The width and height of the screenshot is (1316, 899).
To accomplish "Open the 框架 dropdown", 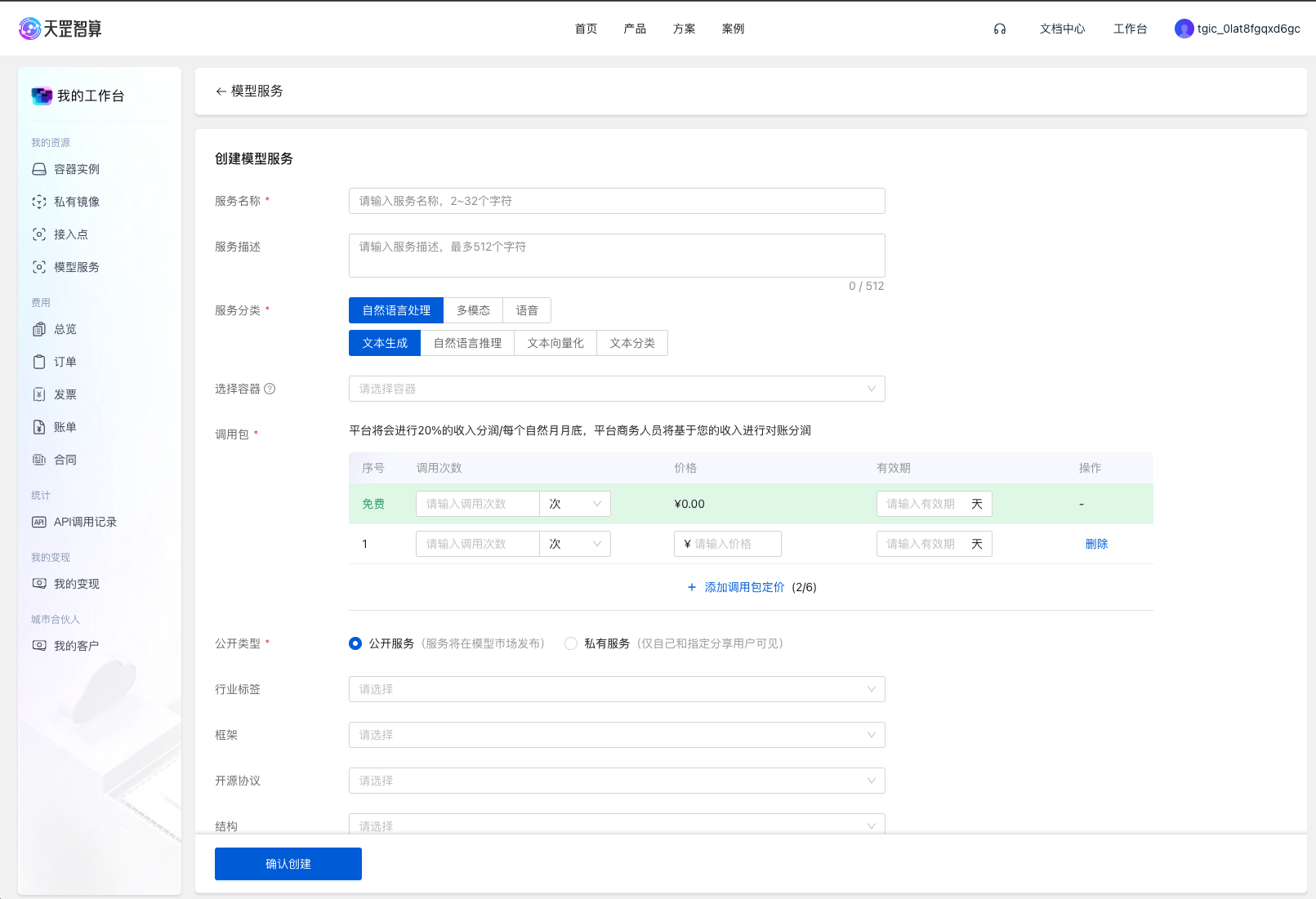I will point(617,735).
